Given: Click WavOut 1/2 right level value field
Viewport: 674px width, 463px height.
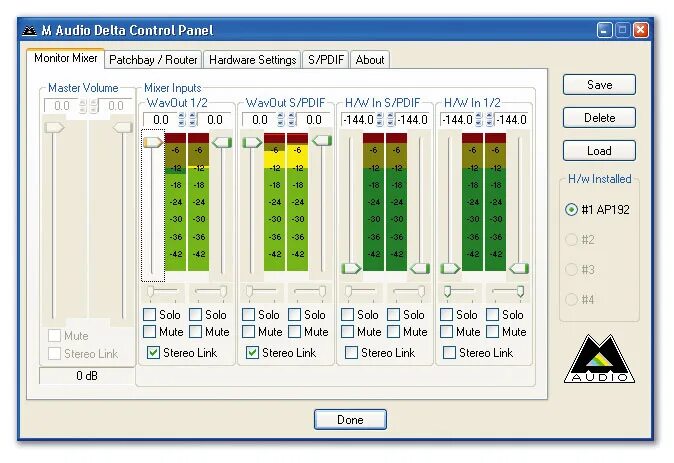Looking at the screenshot, I should point(214,120).
